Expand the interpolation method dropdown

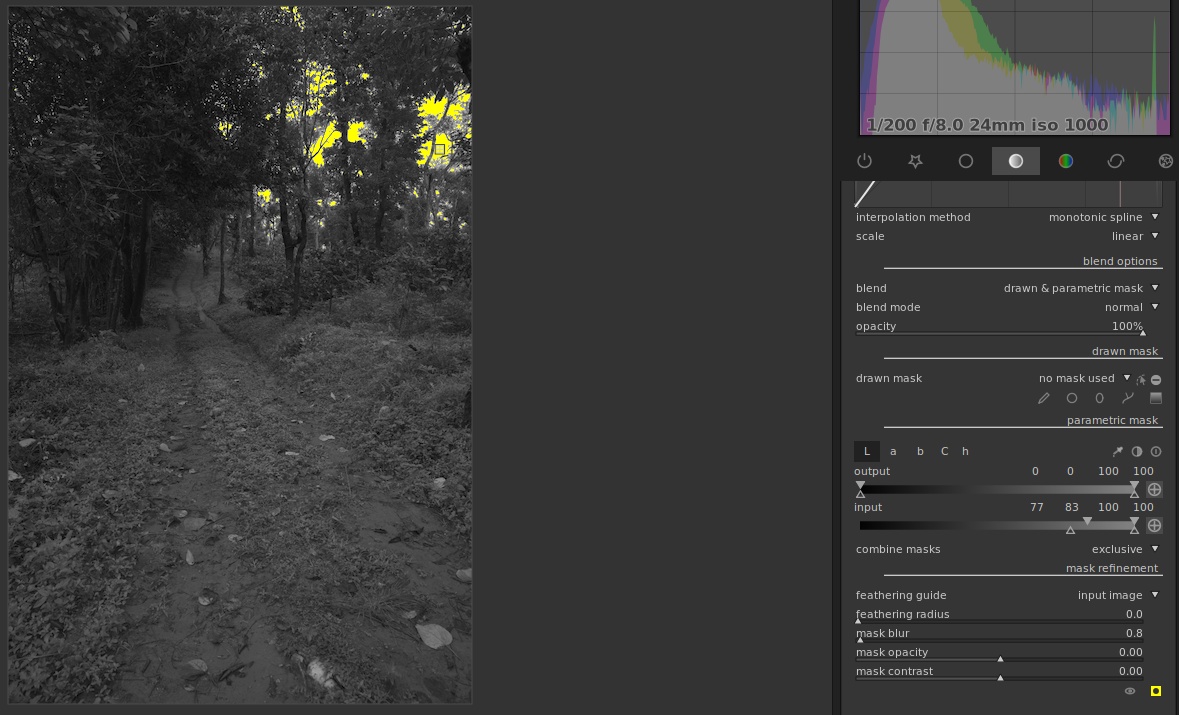(1103, 217)
